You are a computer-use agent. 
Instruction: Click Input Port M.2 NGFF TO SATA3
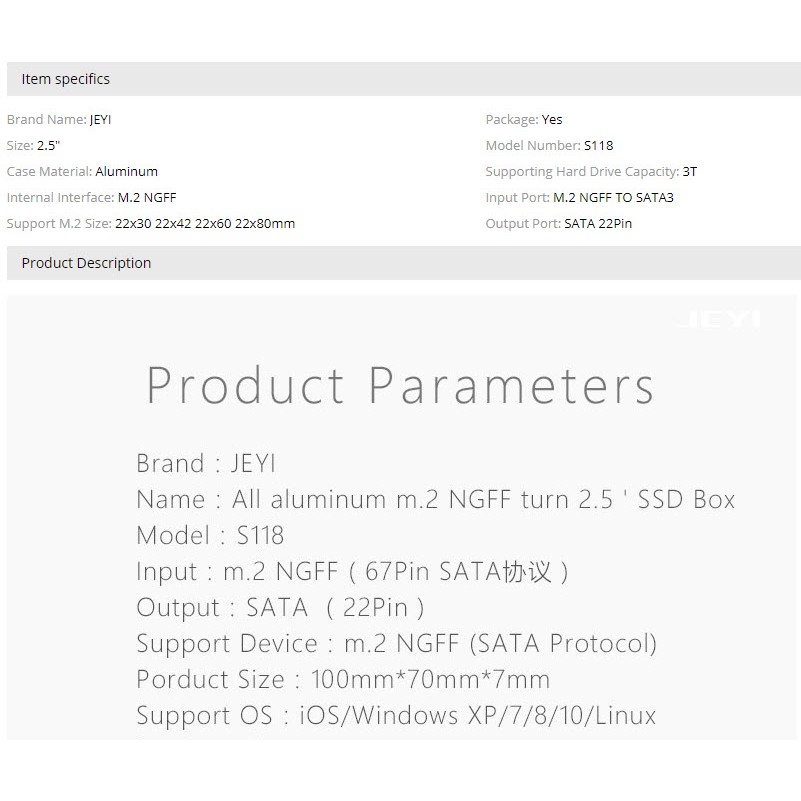(x=613, y=198)
